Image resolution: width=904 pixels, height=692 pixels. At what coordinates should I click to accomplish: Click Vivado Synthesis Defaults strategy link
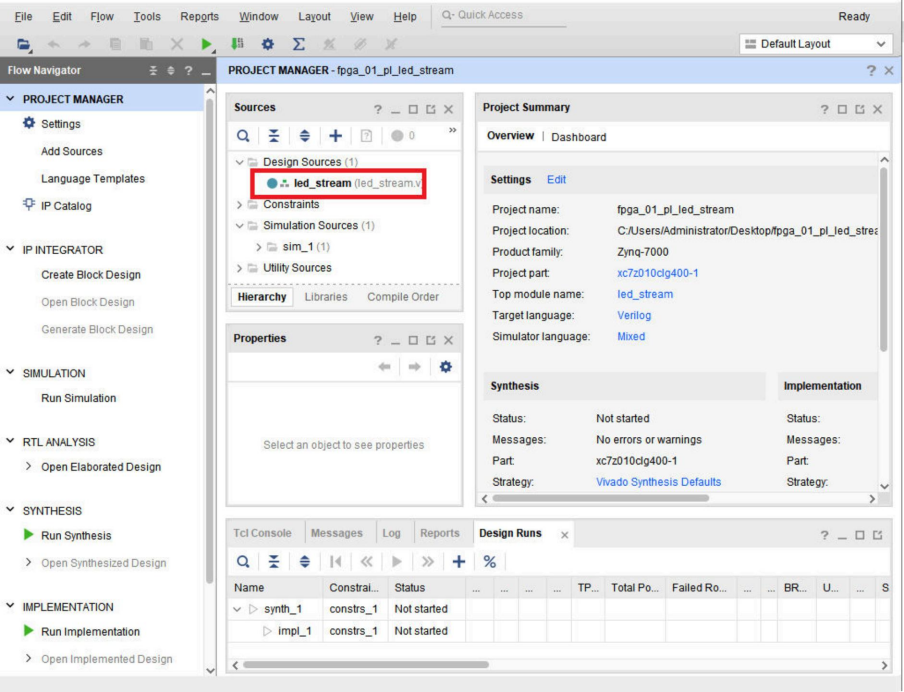point(658,481)
